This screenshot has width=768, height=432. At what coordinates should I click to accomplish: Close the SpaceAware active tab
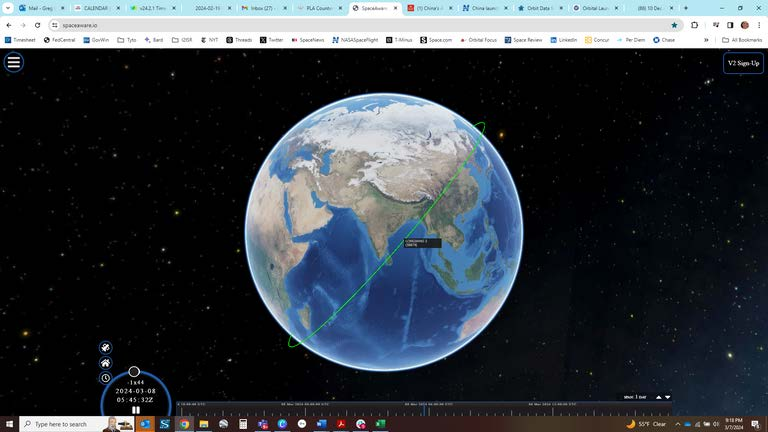click(x=395, y=8)
